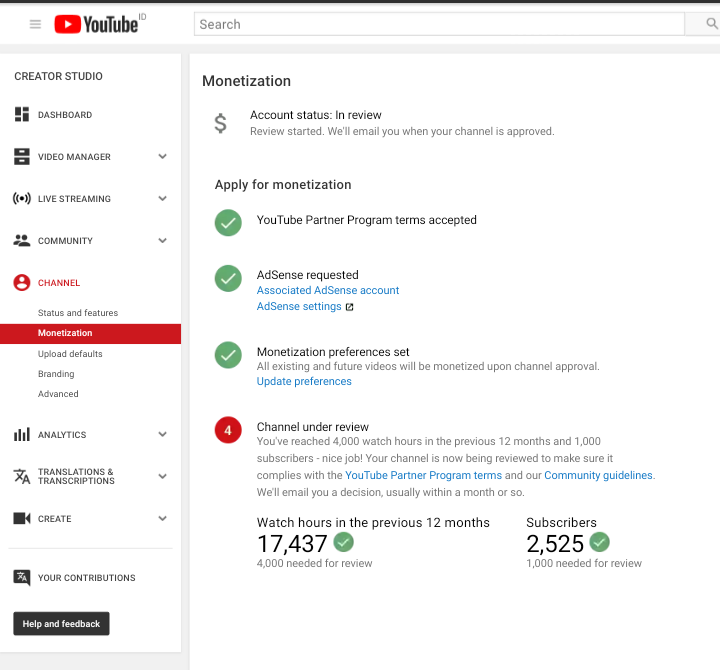The image size is (720, 670).
Task: Select the COMMUNITY label
Action: (65, 241)
